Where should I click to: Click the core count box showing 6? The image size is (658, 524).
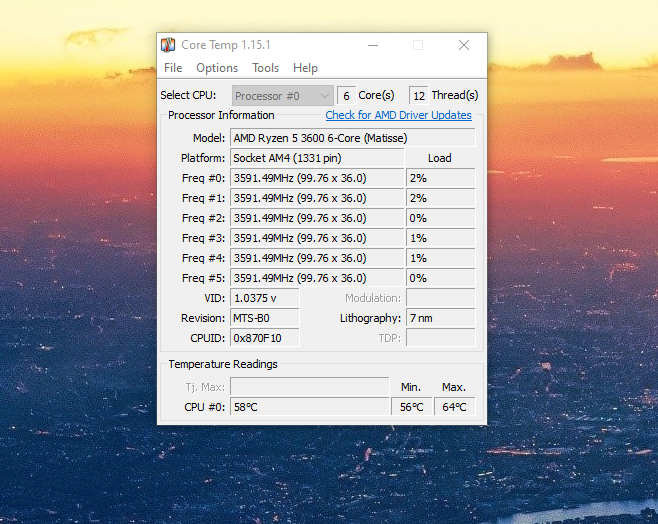coord(346,96)
